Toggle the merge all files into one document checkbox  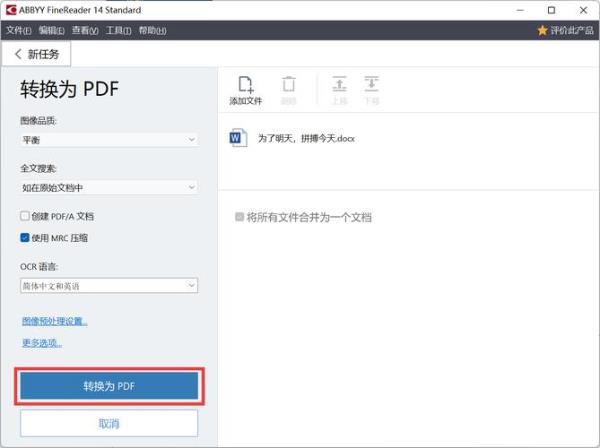coord(240,217)
